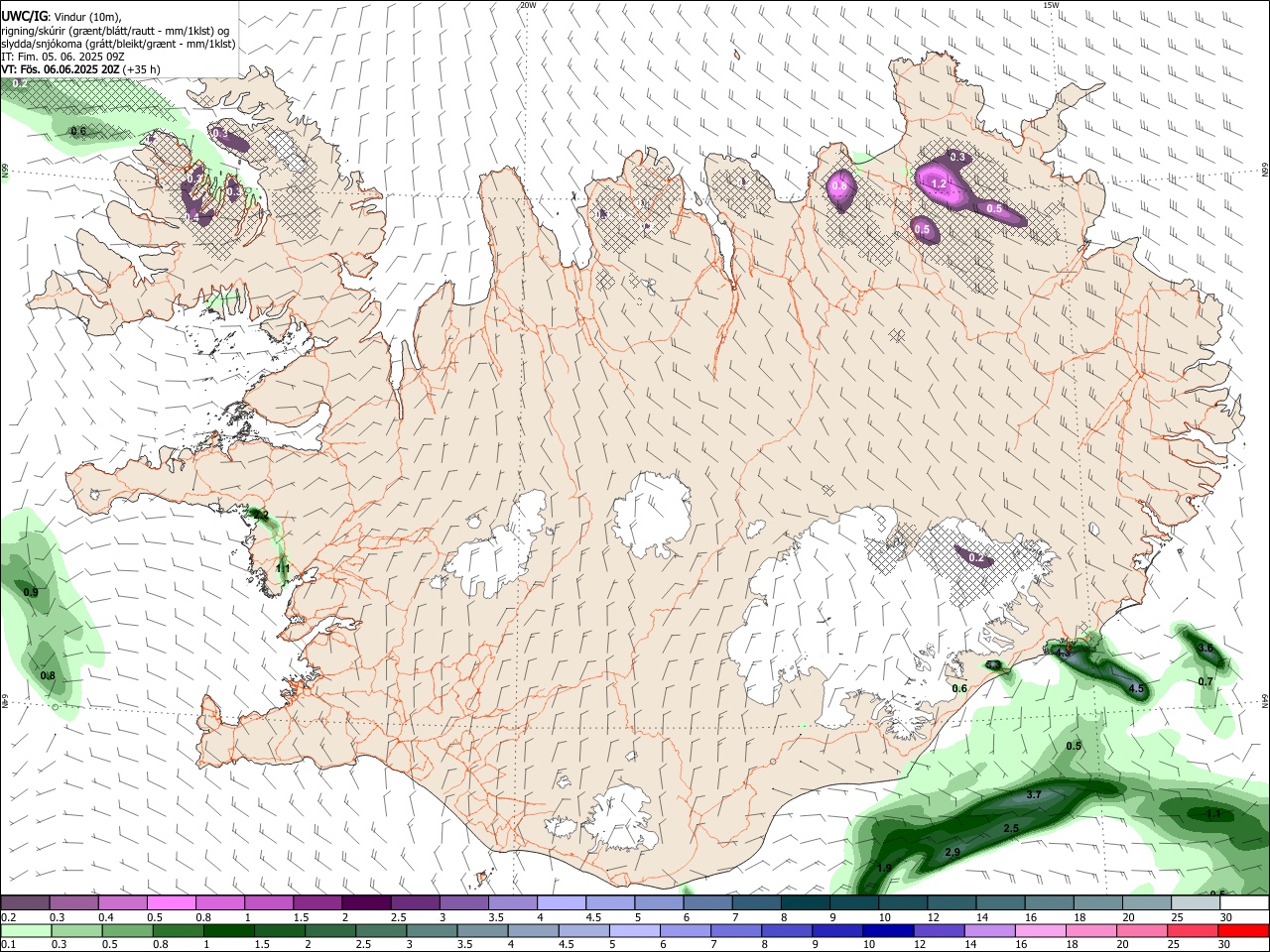This screenshot has width=1270, height=952.
Task: Pick the lower legend swatch labeled 4.5
Action: (x=584, y=931)
